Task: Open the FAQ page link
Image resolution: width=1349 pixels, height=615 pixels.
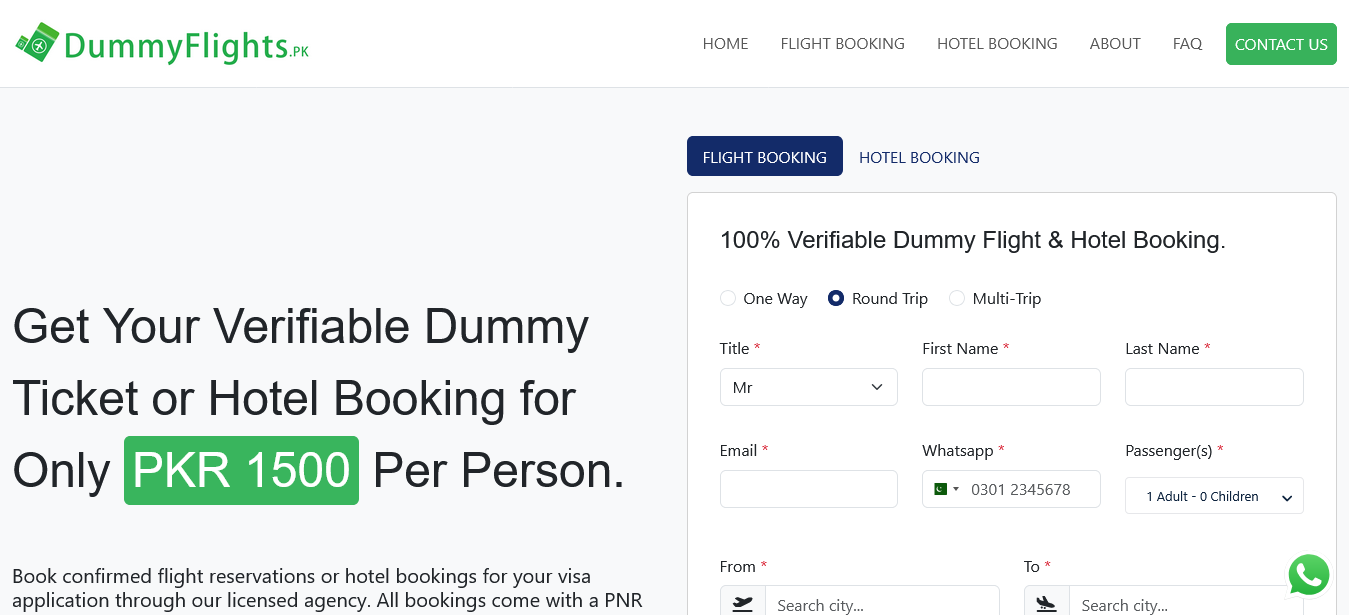Action: [x=1187, y=43]
